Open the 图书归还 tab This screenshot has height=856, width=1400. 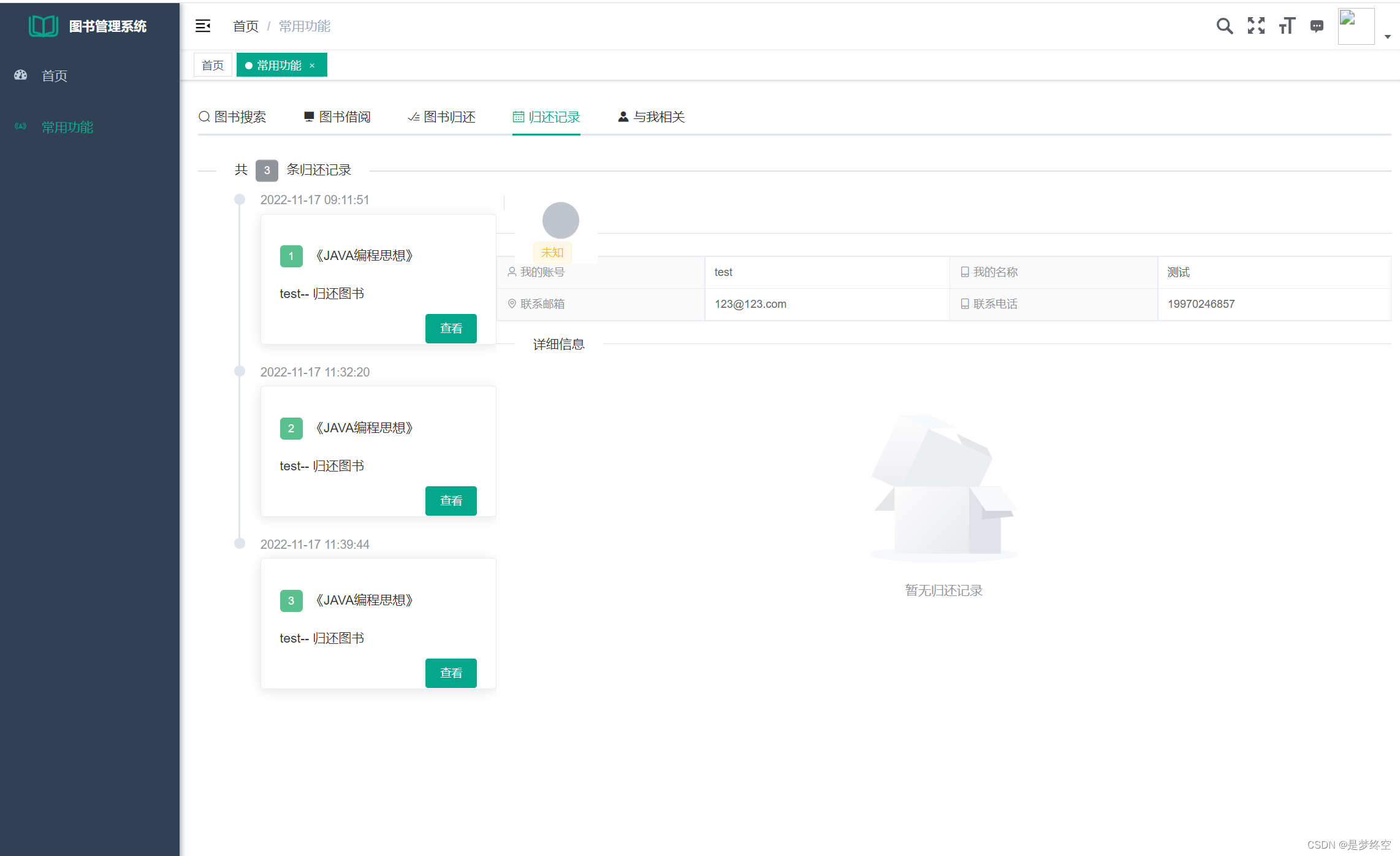coord(441,117)
